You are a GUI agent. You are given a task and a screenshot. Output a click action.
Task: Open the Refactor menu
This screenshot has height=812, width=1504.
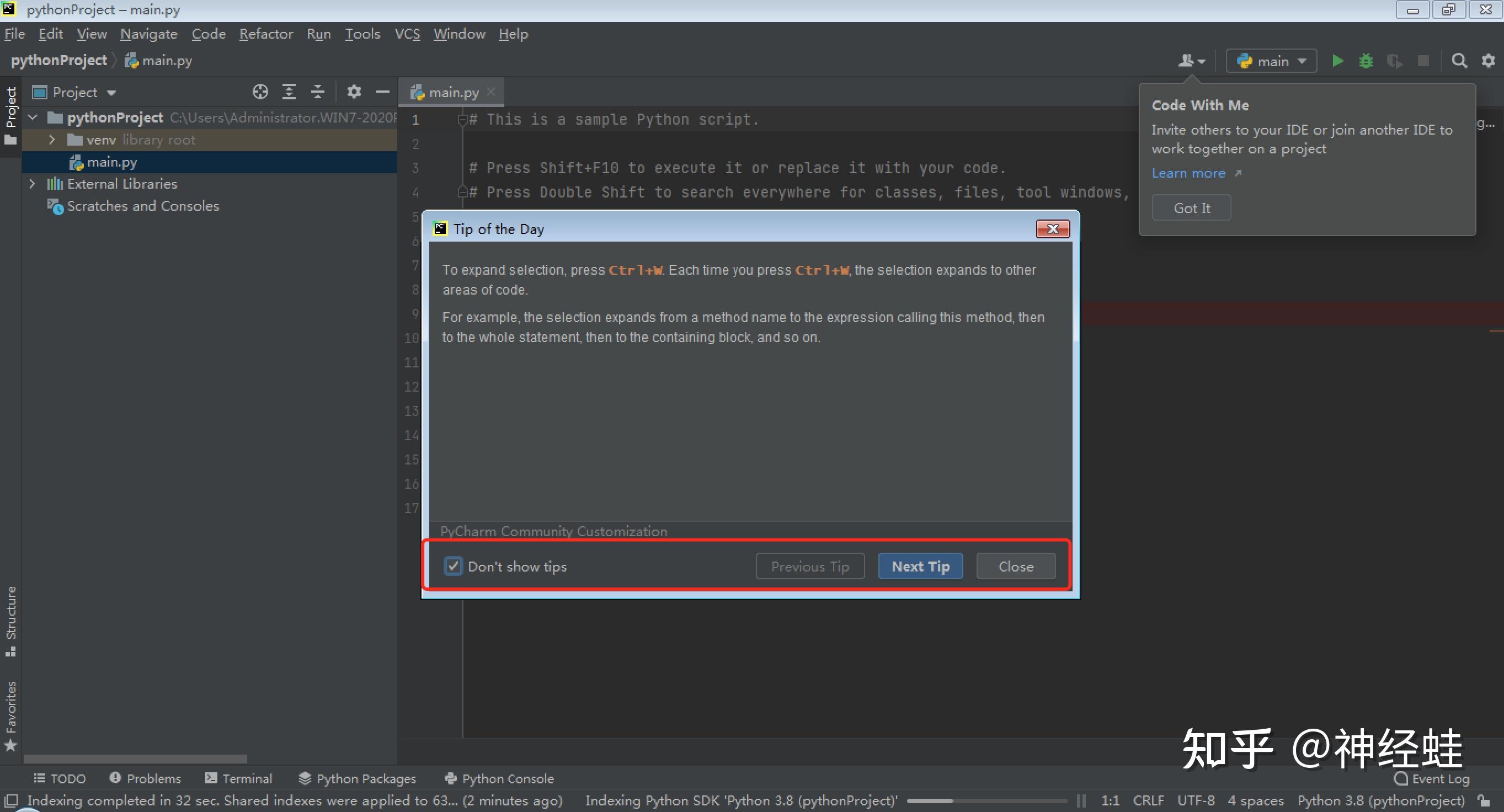click(266, 33)
